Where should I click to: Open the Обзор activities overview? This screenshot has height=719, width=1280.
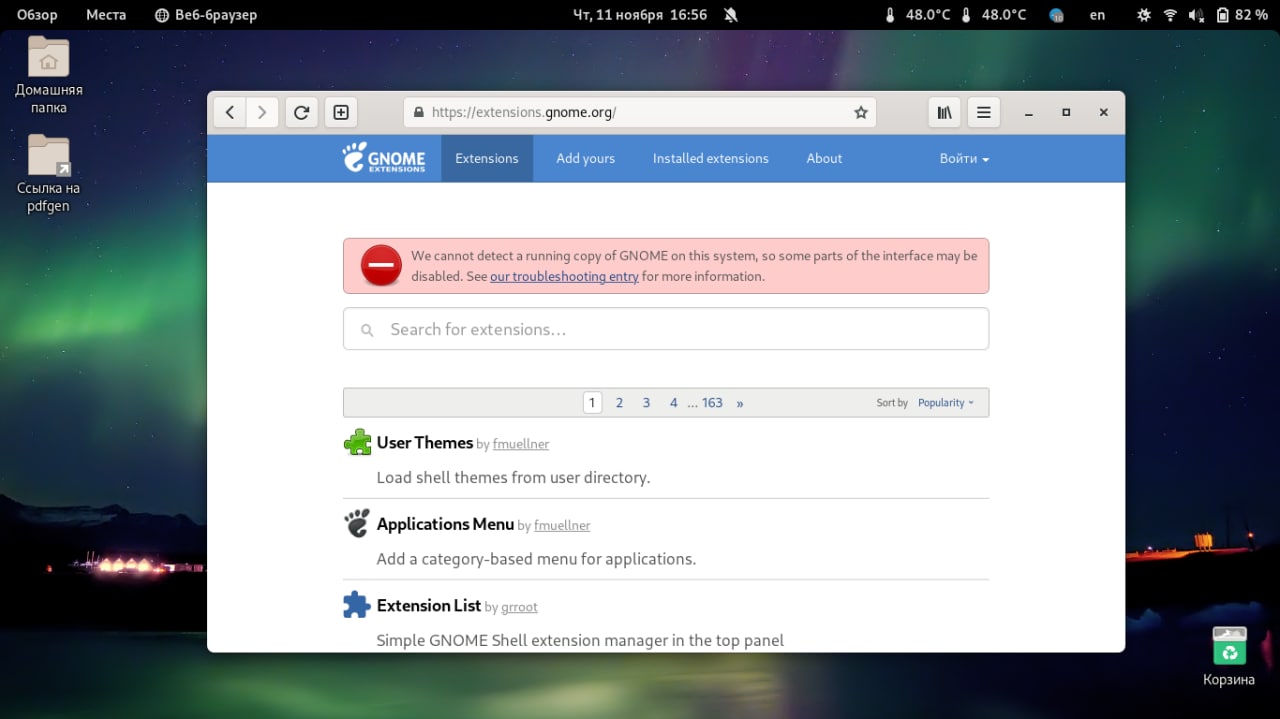[37, 15]
